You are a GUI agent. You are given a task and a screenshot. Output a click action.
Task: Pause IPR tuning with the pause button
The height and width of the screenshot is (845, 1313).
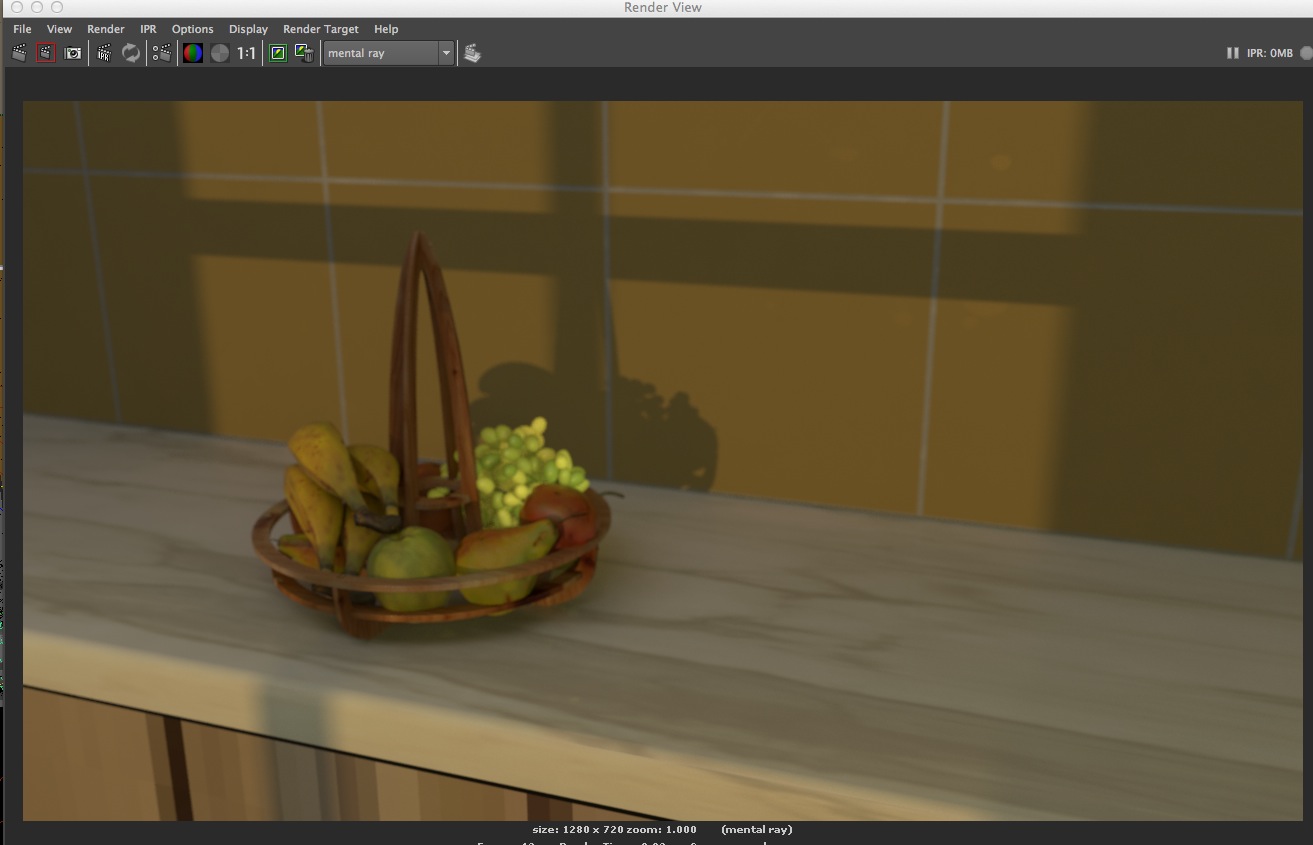pyautogui.click(x=1232, y=53)
